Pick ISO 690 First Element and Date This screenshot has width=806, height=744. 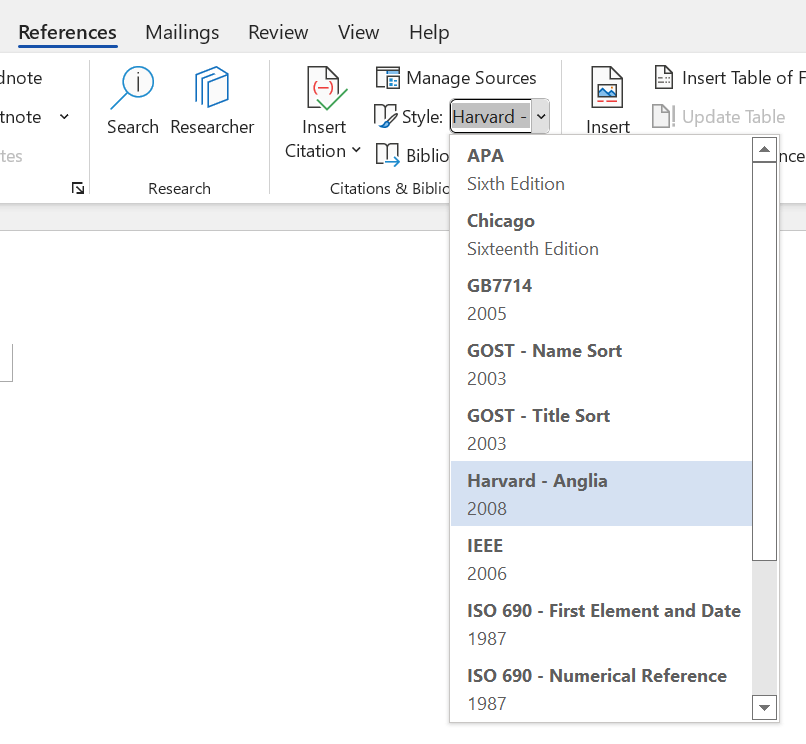coord(601,624)
